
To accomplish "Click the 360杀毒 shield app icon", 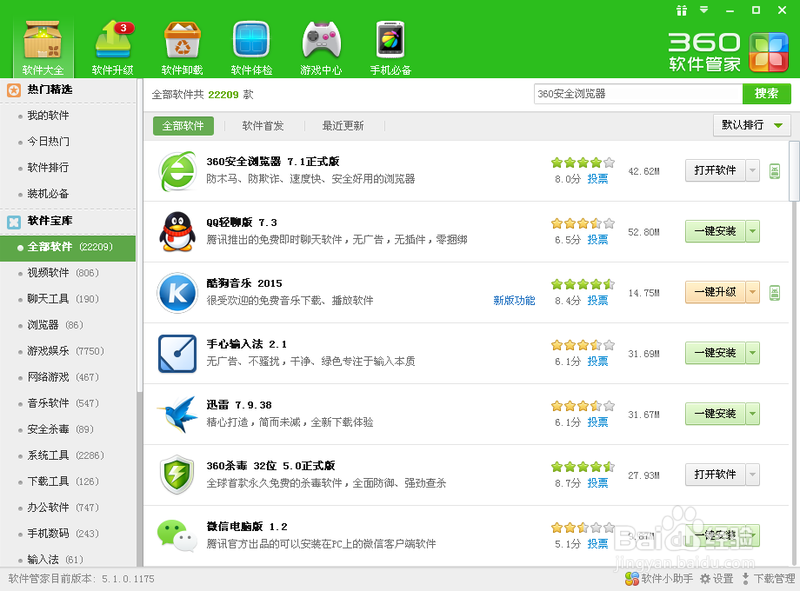I will [177, 475].
